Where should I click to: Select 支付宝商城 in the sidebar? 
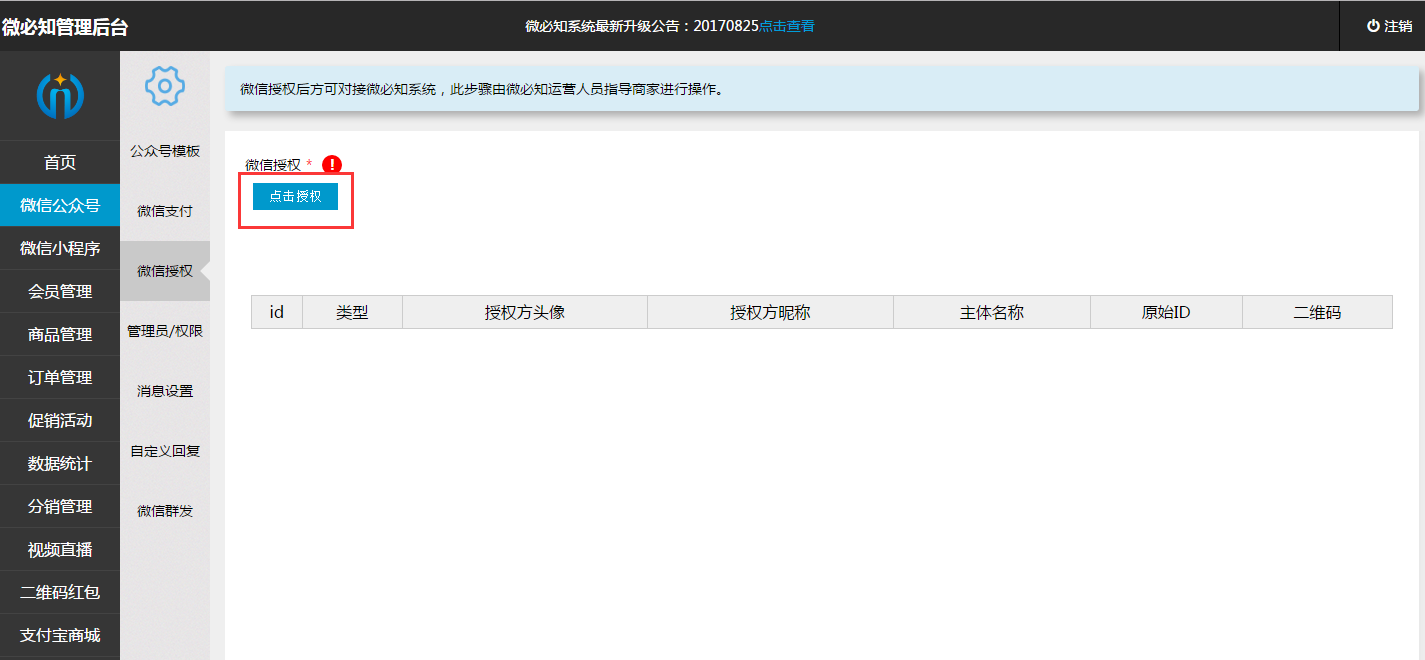tap(60, 635)
